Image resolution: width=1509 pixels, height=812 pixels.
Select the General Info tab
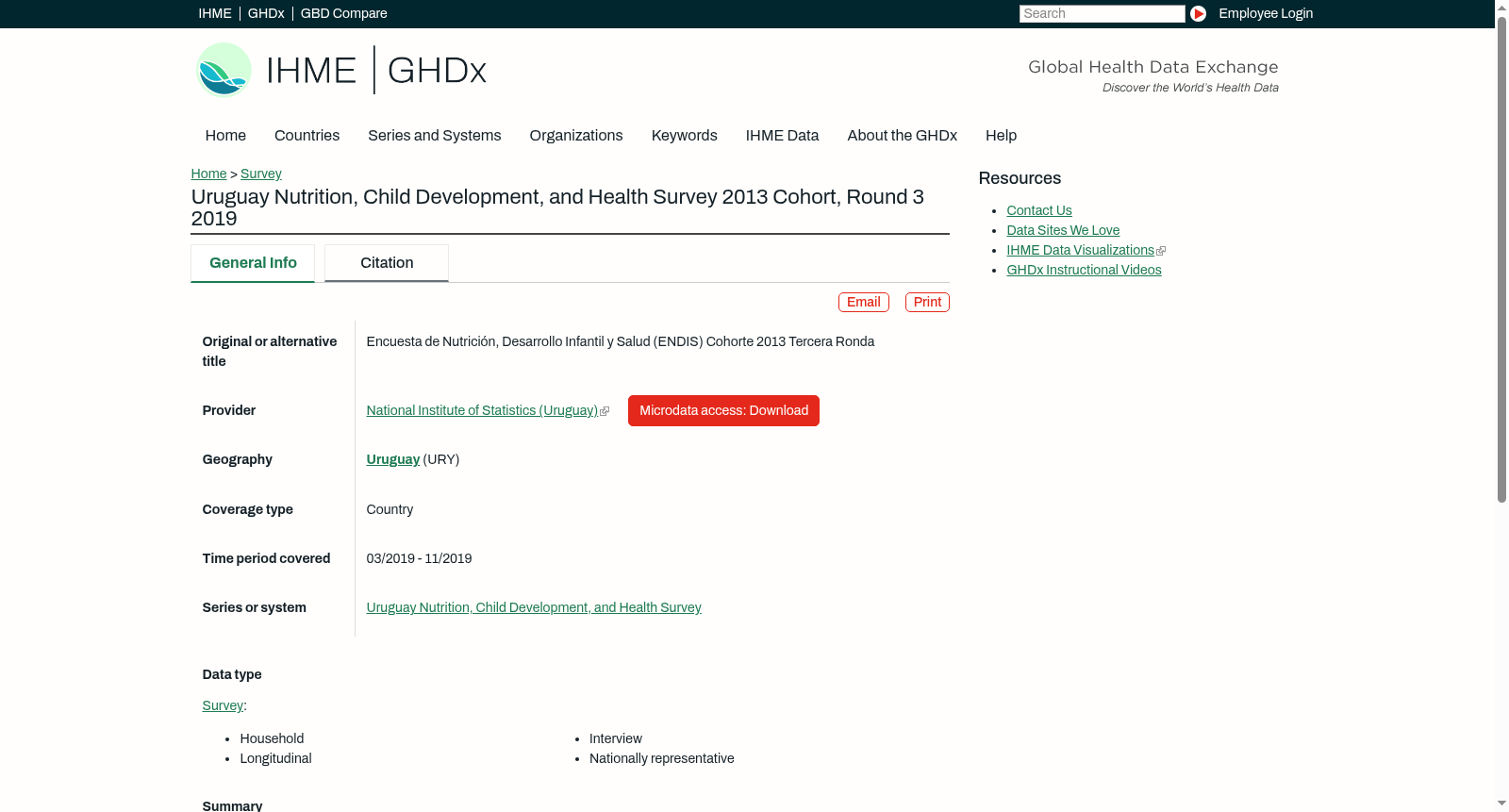coord(253,263)
